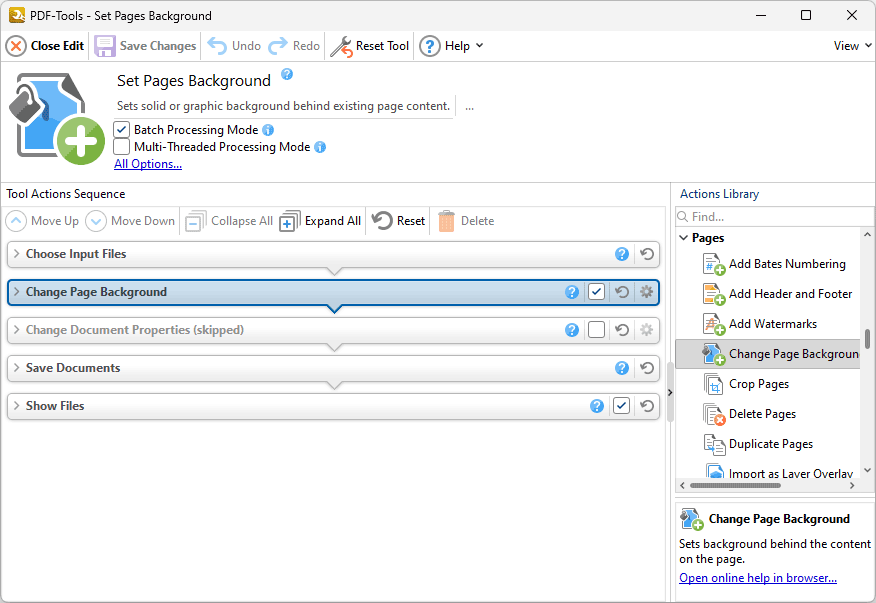Click help icon beside Set Pages Background title
This screenshot has height=603, width=876.
[287, 74]
